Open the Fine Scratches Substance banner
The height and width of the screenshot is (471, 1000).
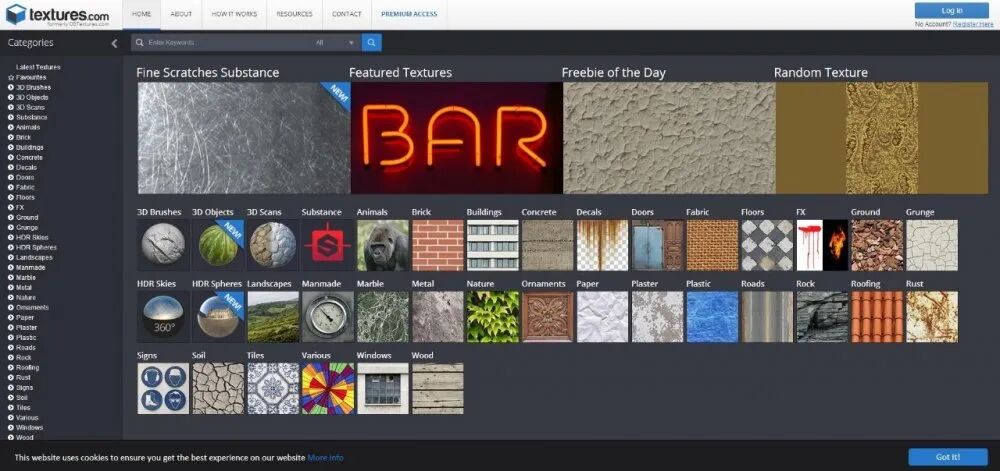244,138
